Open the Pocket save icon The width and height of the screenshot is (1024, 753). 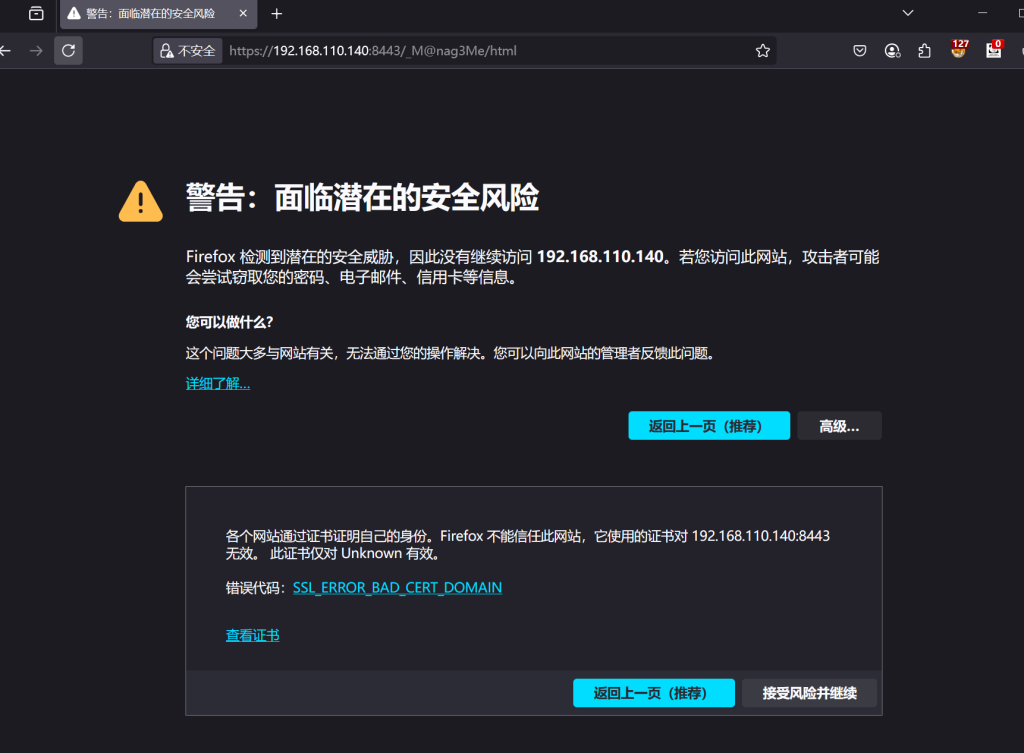[859, 50]
